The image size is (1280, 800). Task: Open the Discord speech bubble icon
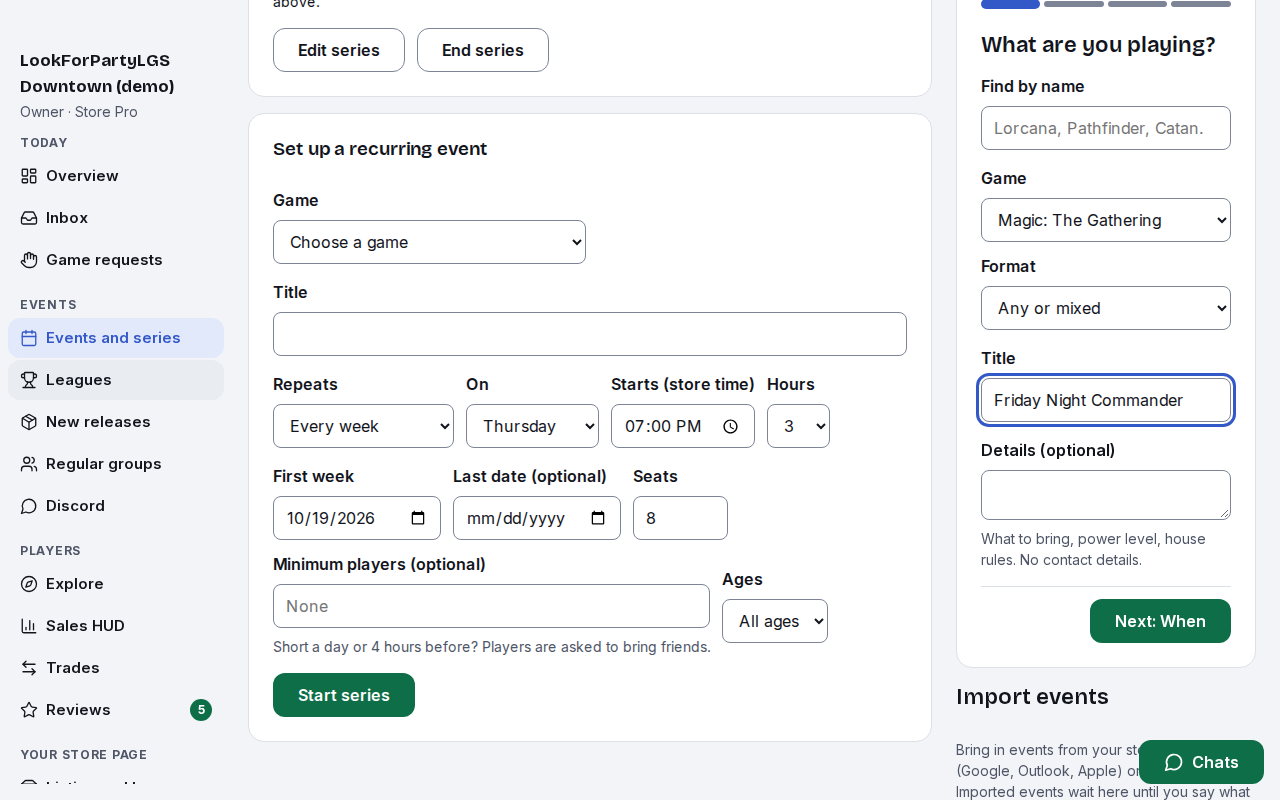29,506
